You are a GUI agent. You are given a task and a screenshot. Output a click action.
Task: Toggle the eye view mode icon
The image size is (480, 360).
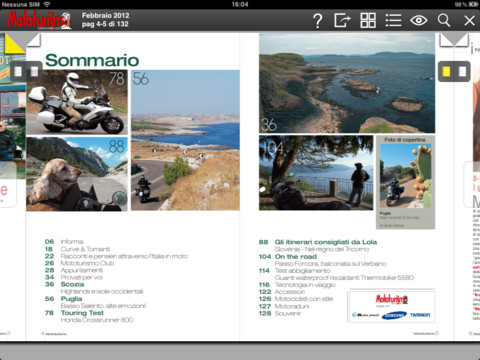point(419,21)
